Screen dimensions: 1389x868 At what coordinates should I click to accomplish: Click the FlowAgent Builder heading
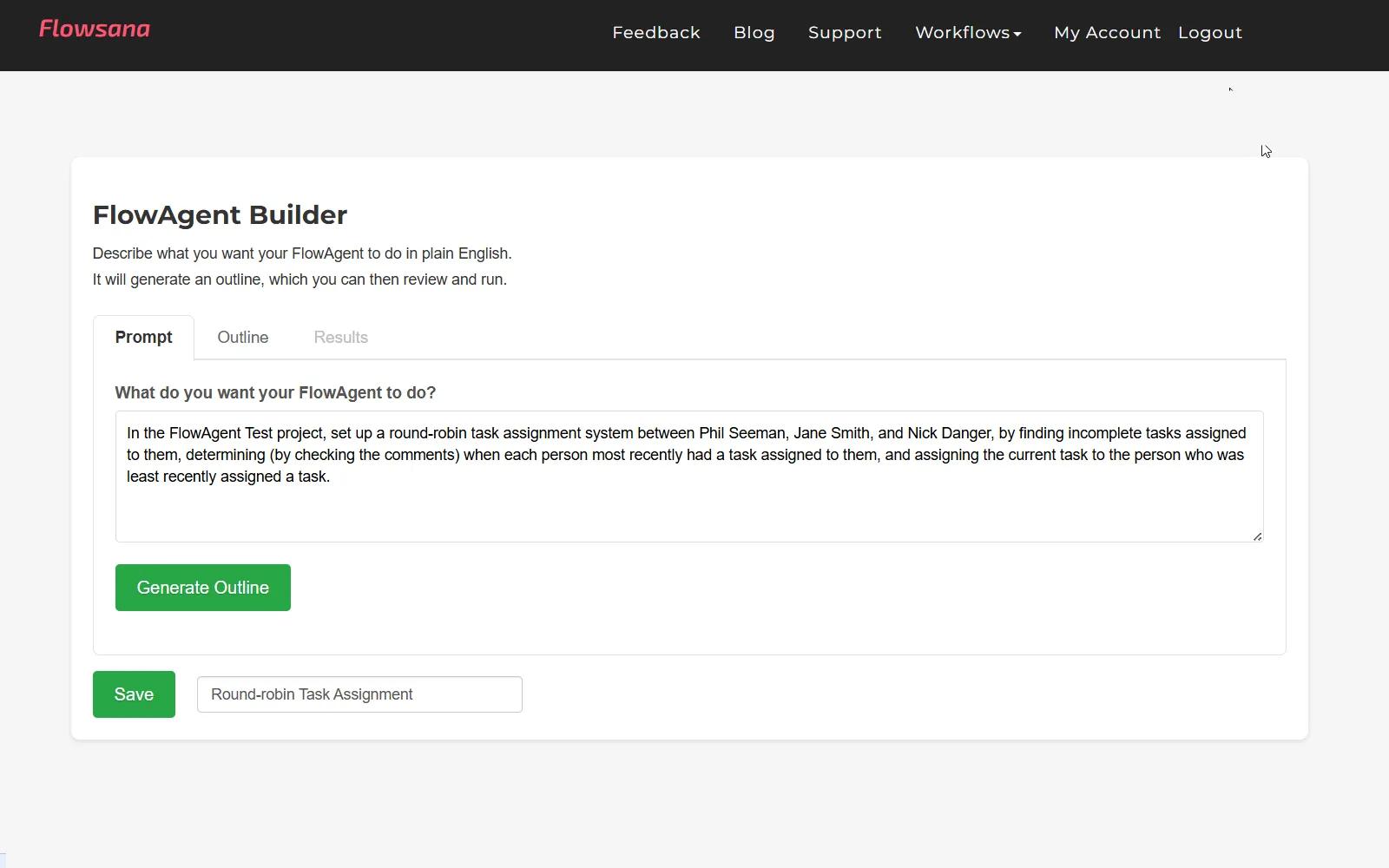click(x=220, y=215)
